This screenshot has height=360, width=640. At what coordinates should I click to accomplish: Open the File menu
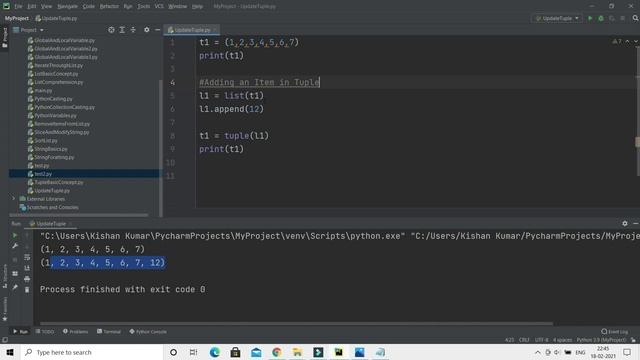tap(18, 7)
